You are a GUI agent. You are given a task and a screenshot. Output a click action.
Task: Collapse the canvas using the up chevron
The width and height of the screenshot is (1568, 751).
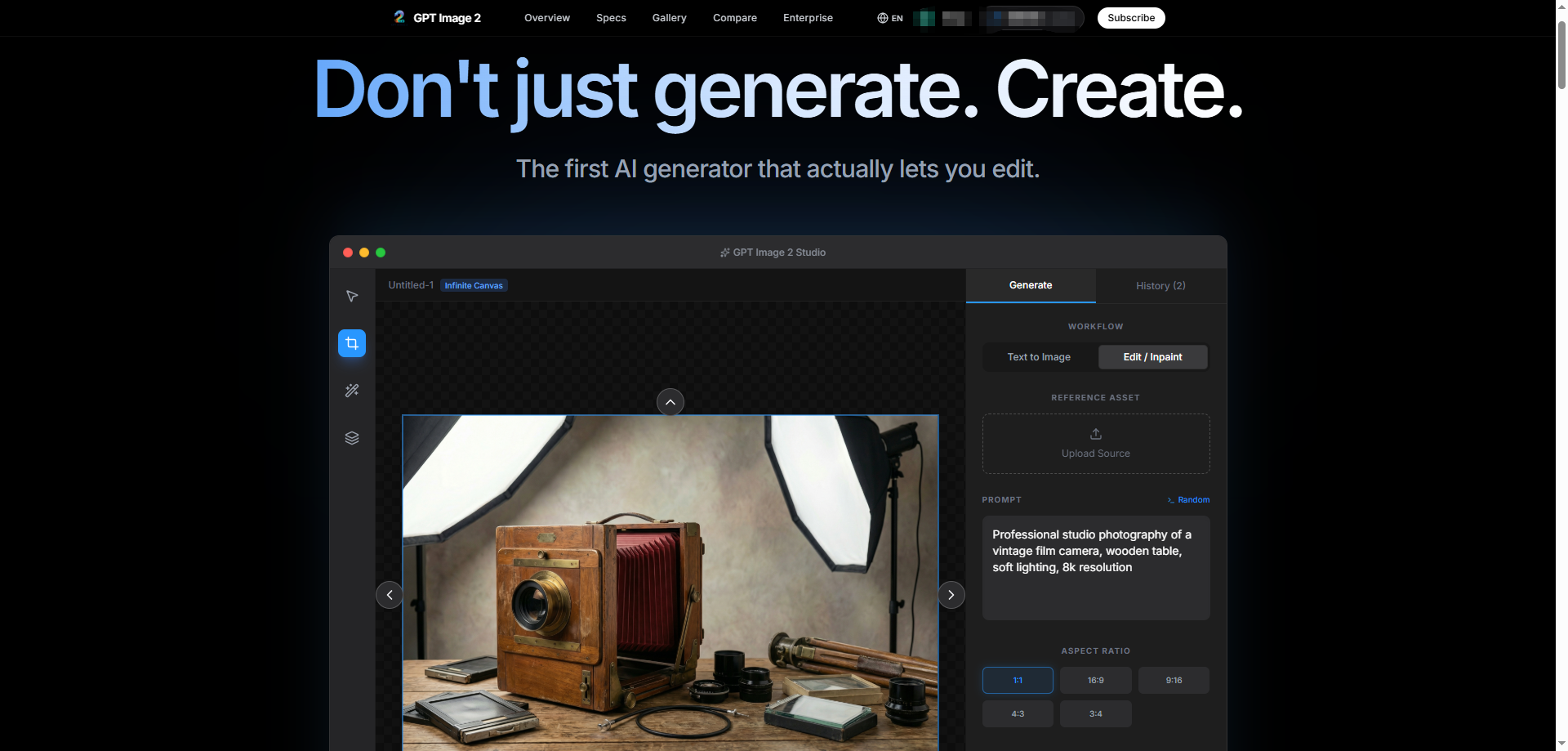(x=670, y=402)
